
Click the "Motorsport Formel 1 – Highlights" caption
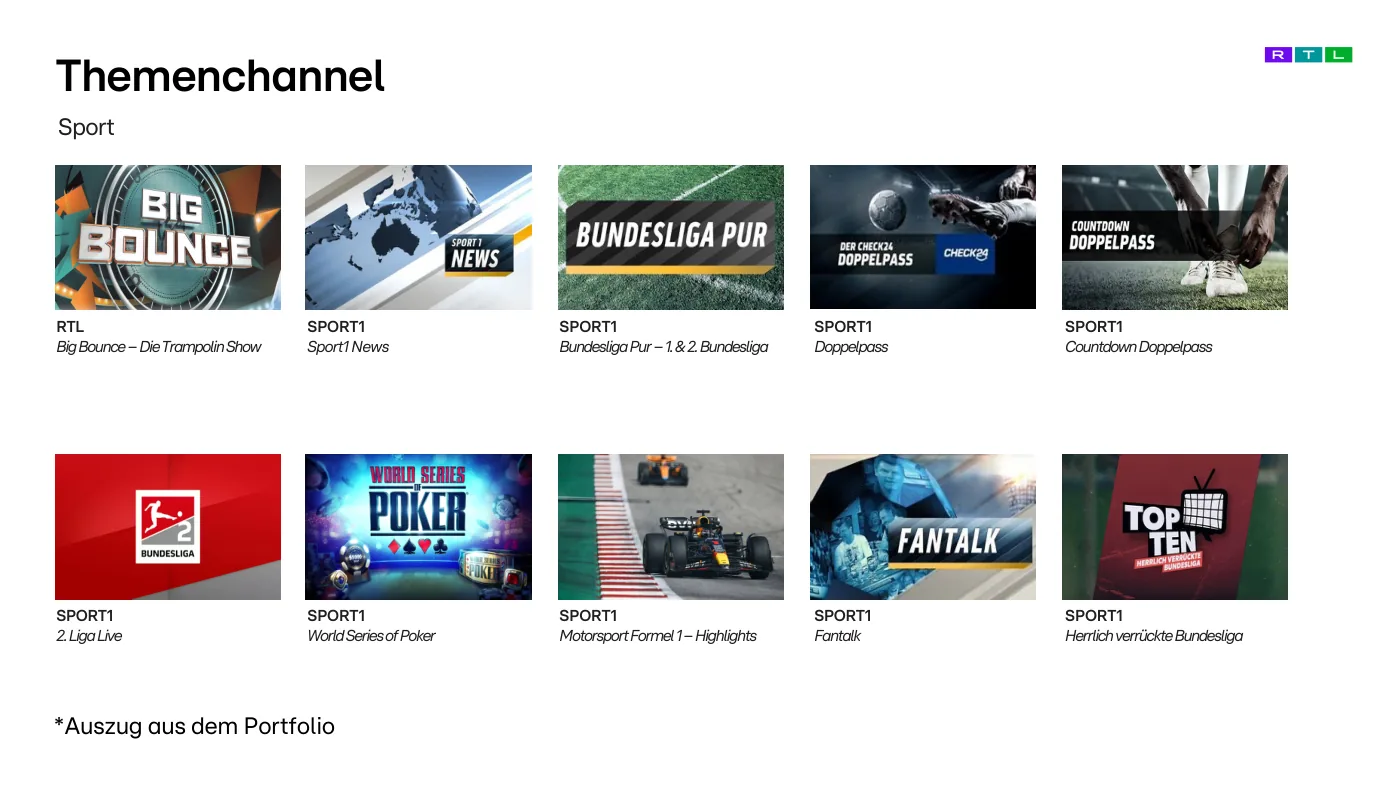click(658, 636)
